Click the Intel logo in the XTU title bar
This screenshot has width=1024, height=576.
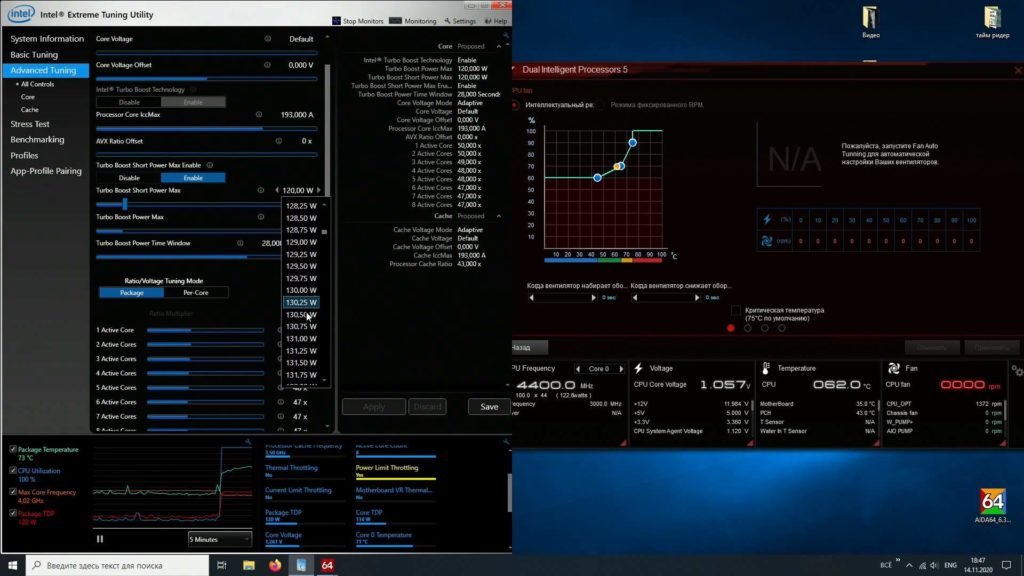pos(21,14)
